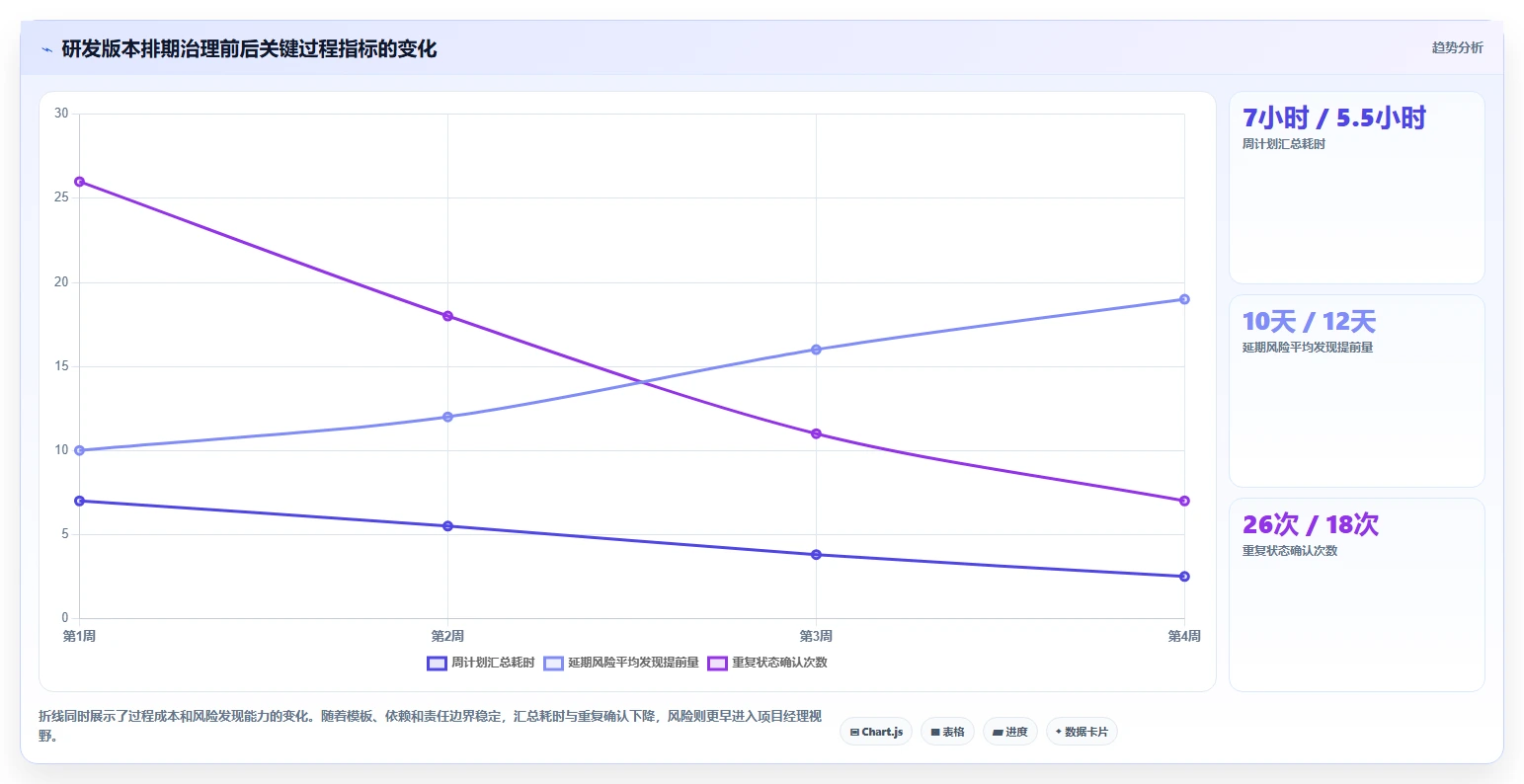
Task: Click the y-axis value 20
Action: pos(61,282)
